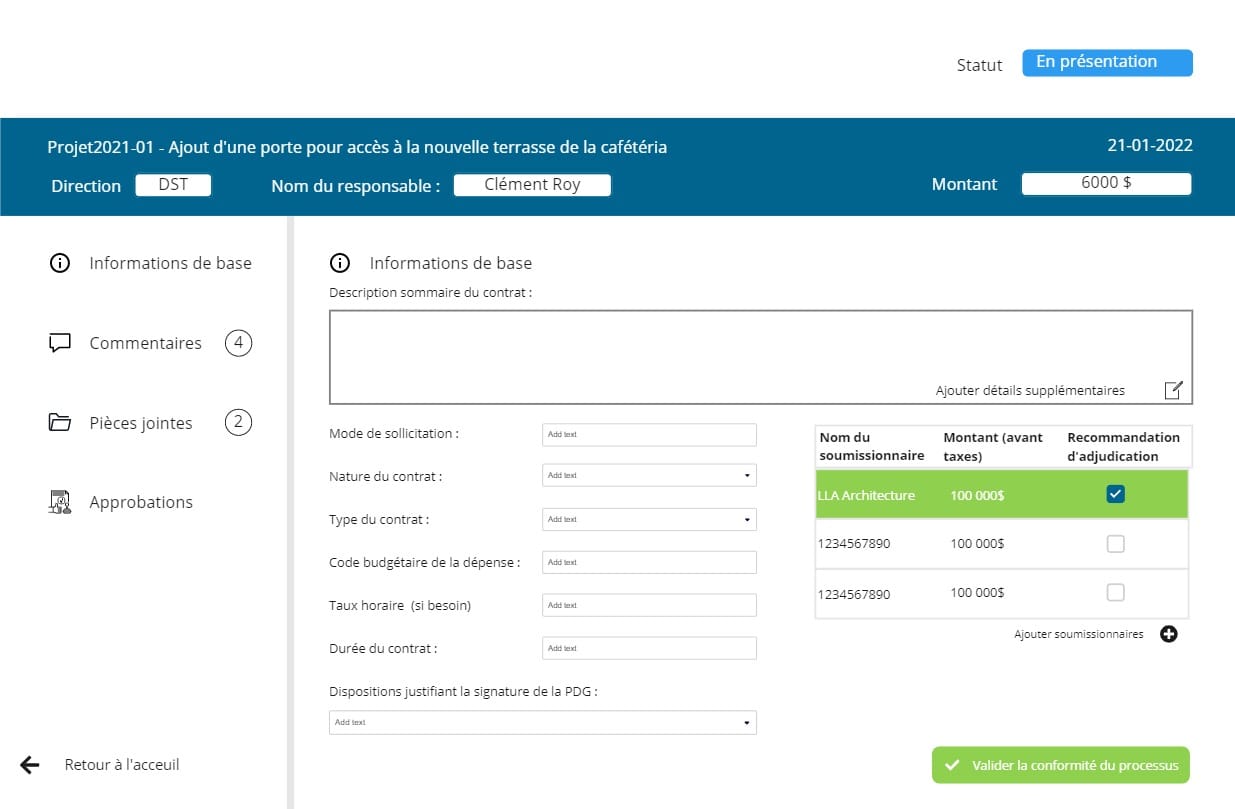Click the info icon beside sidebar Informations de base
The width and height of the screenshot is (1235, 809).
tap(60, 264)
